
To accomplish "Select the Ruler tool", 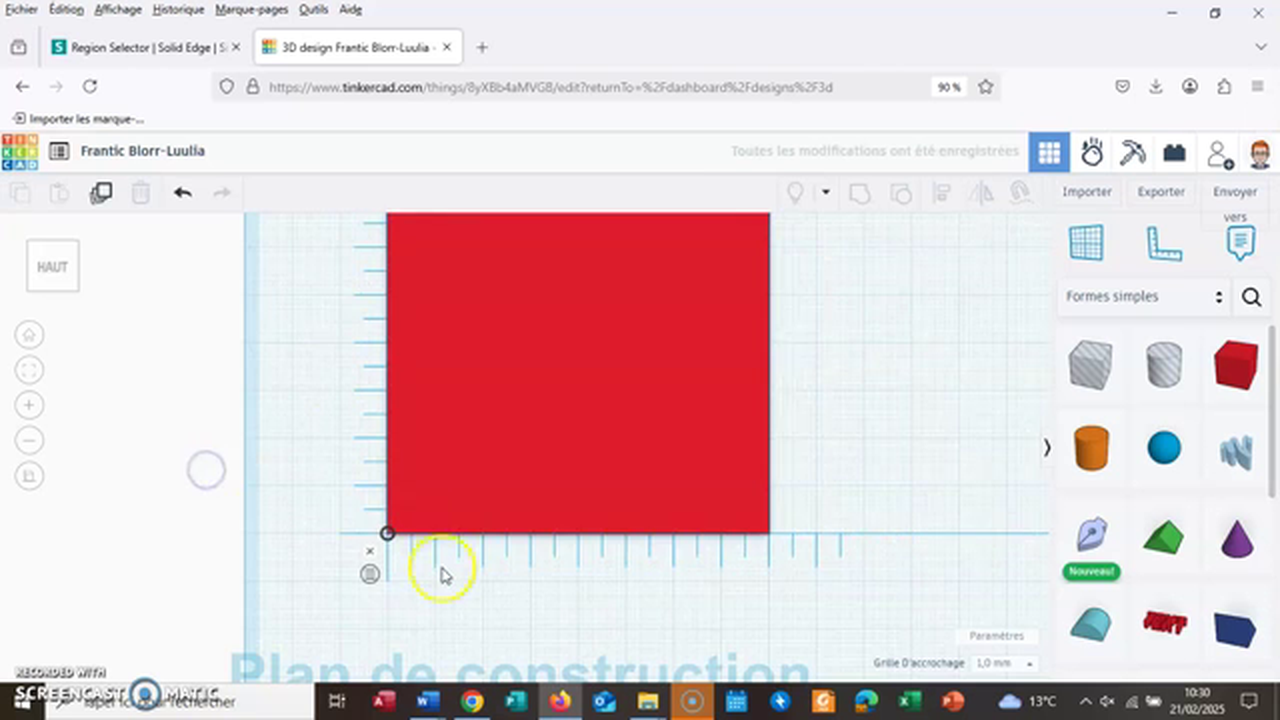I will click(1163, 242).
